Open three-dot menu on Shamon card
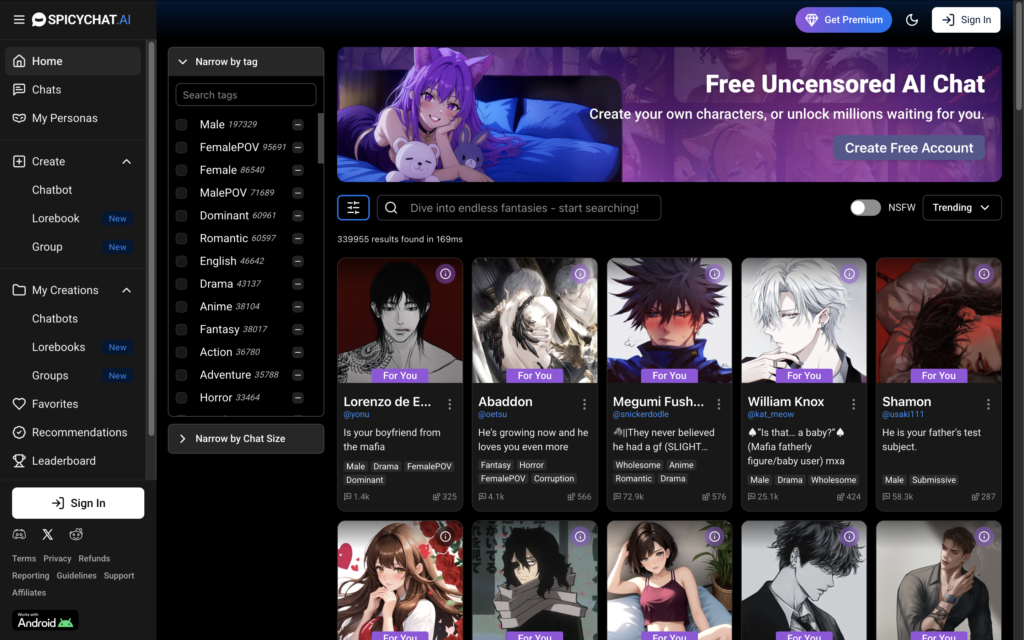Image resolution: width=1024 pixels, height=640 pixels. [x=988, y=404]
